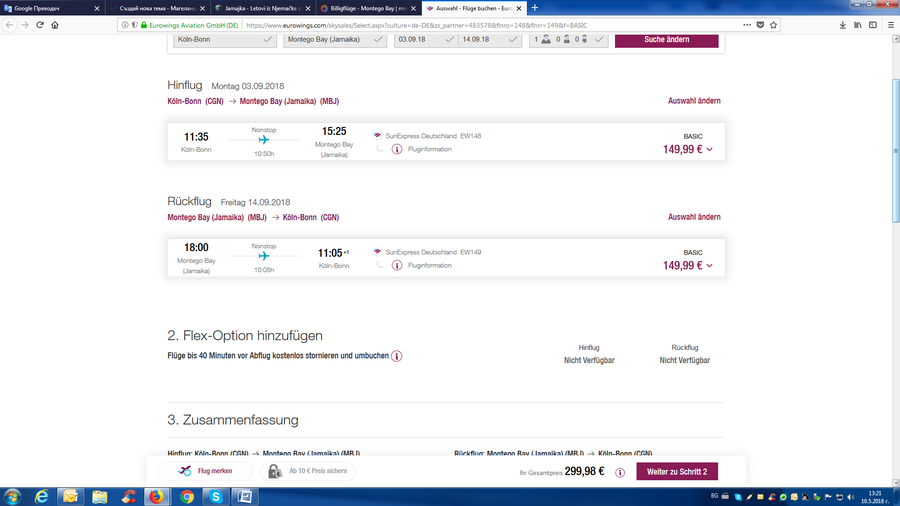Click the taskbar clock showing 13:21
Image resolution: width=900 pixels, height=506 pixels.
click(874, 497)
